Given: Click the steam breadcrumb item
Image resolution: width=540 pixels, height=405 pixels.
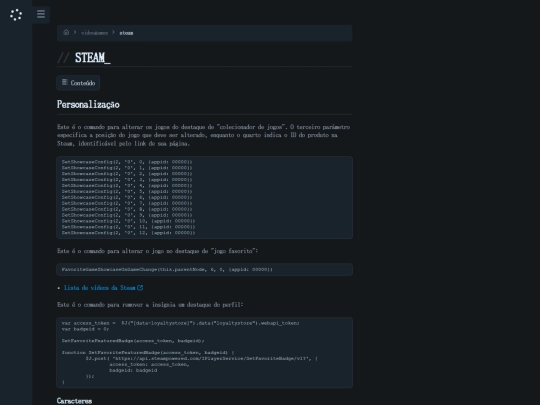Looking at the screenshot, I should click(x=126, y=33).
